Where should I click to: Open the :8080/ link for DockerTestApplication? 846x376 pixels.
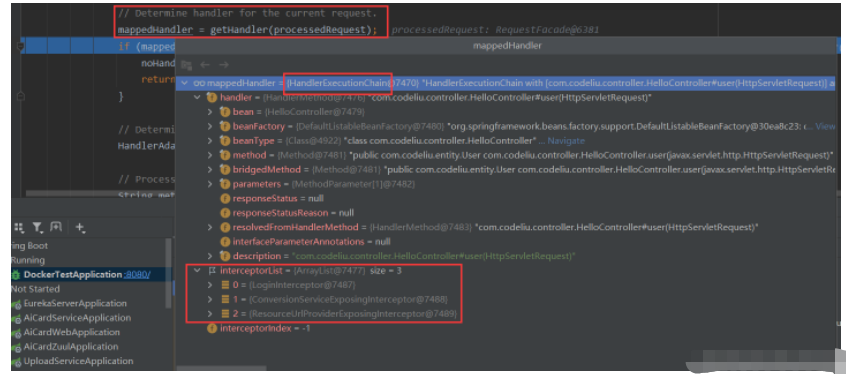coord(137,275)
